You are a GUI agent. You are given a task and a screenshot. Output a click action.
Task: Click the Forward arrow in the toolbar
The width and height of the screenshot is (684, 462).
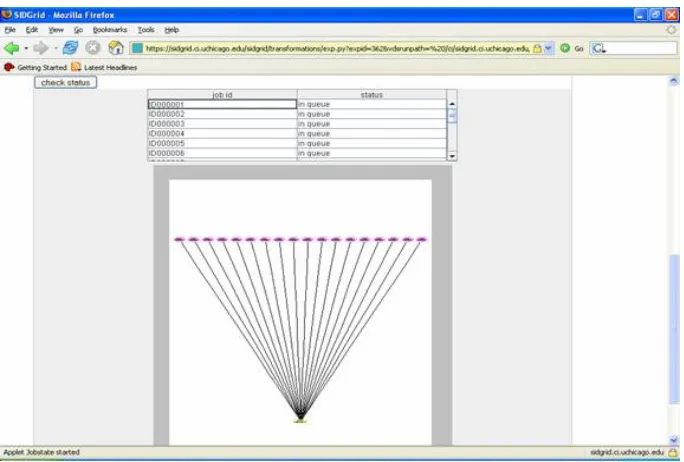pyautogui.click(x=41, y=48)
